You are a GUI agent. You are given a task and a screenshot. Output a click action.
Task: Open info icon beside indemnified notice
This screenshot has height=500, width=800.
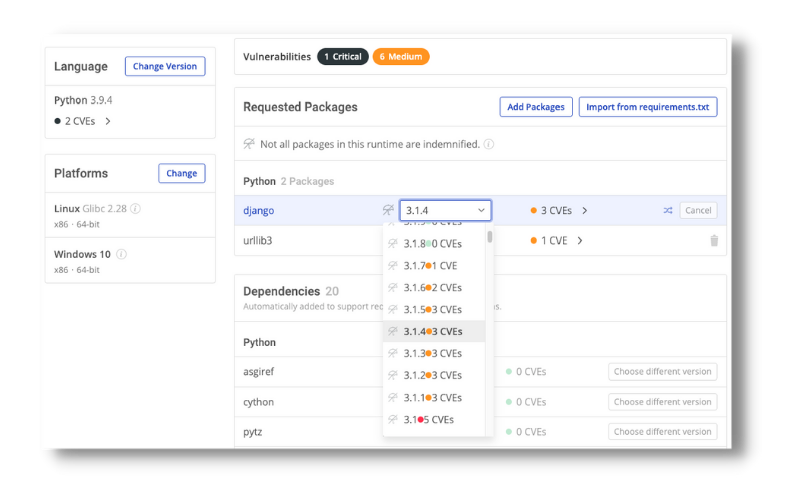click(x=489, y=144)
